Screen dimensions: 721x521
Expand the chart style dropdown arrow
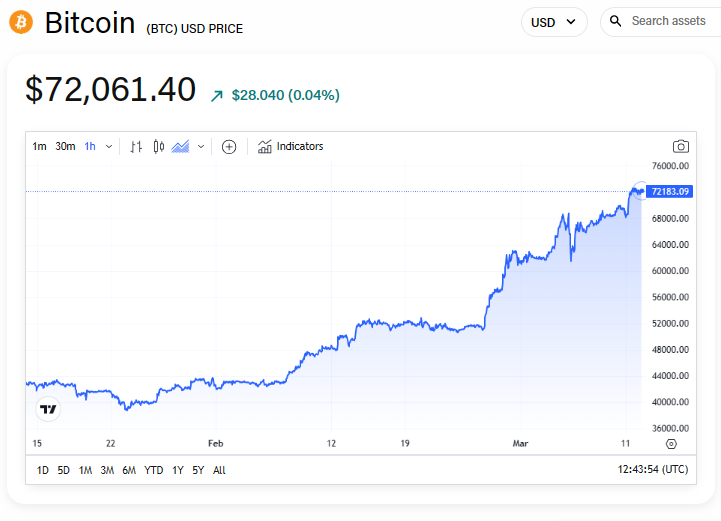(x=201, y=147)
